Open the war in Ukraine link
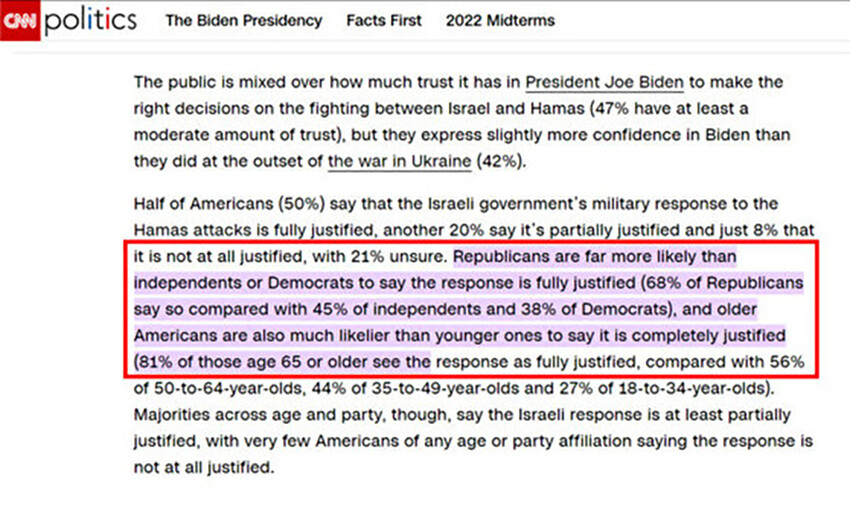 400,160
